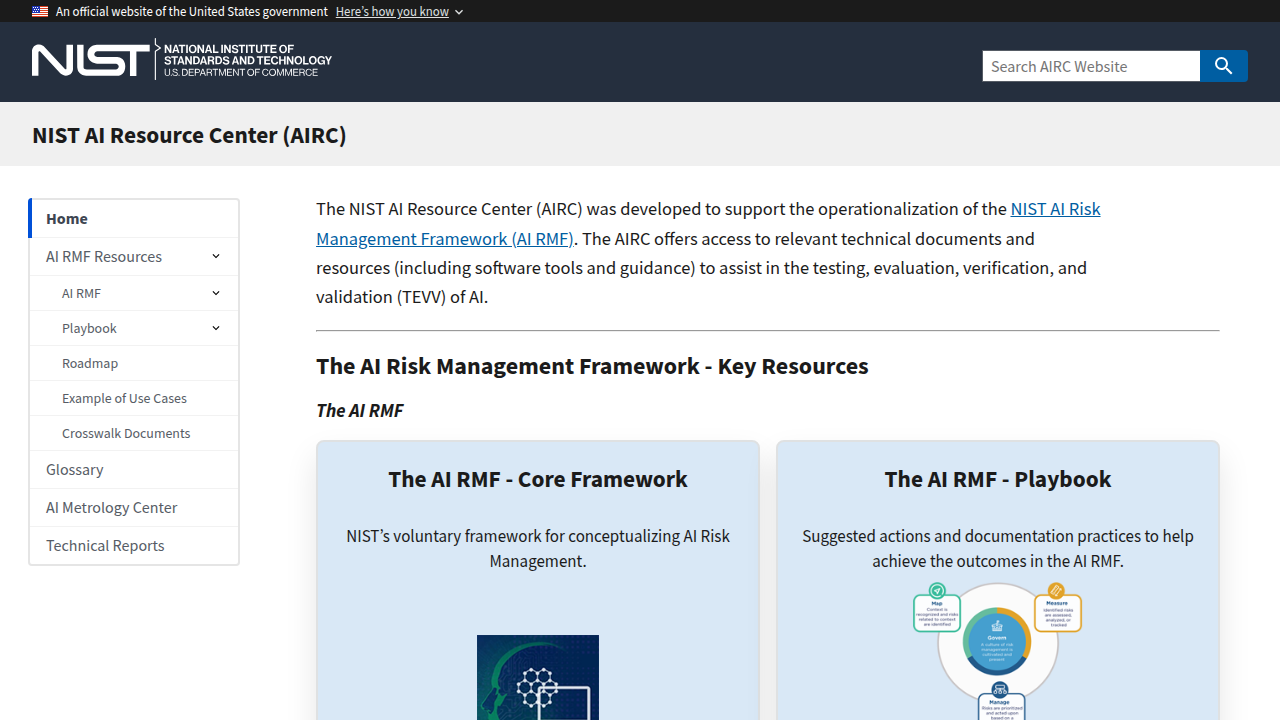Click the Playbook circular diagram image

[998, 651]
